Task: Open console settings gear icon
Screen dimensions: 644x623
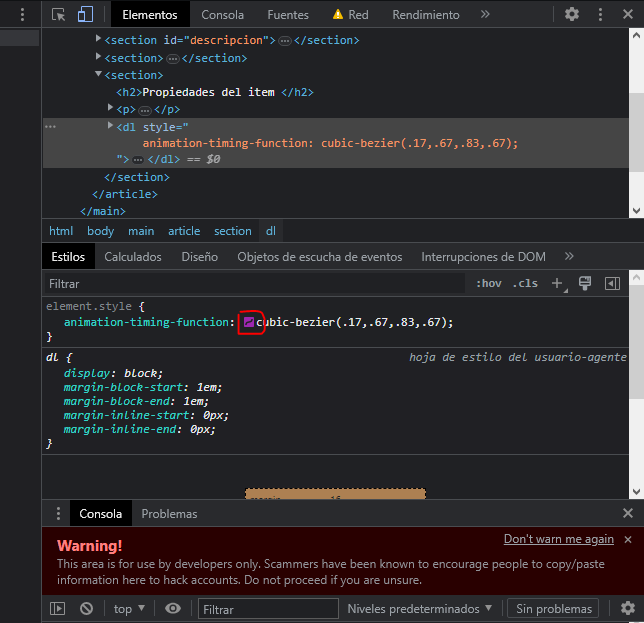Action: click(x=628, y=608)
